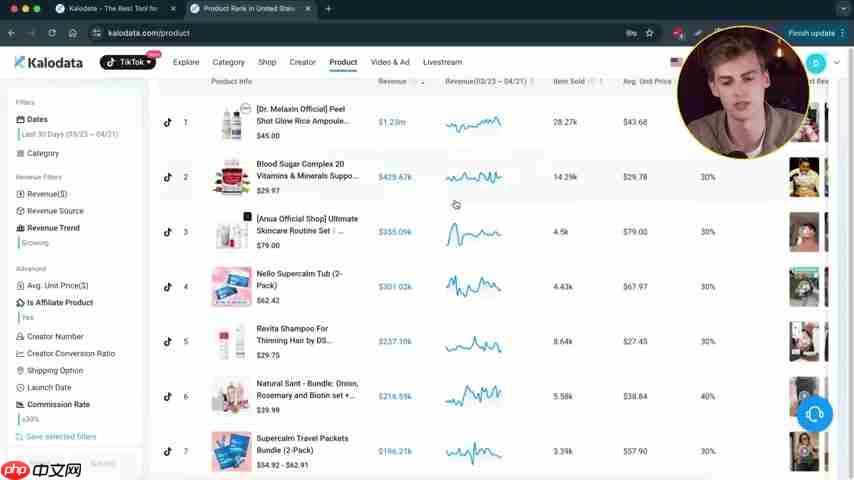Click the Kalodata logo
Screen dimensions: 854x480
point(48,63)
